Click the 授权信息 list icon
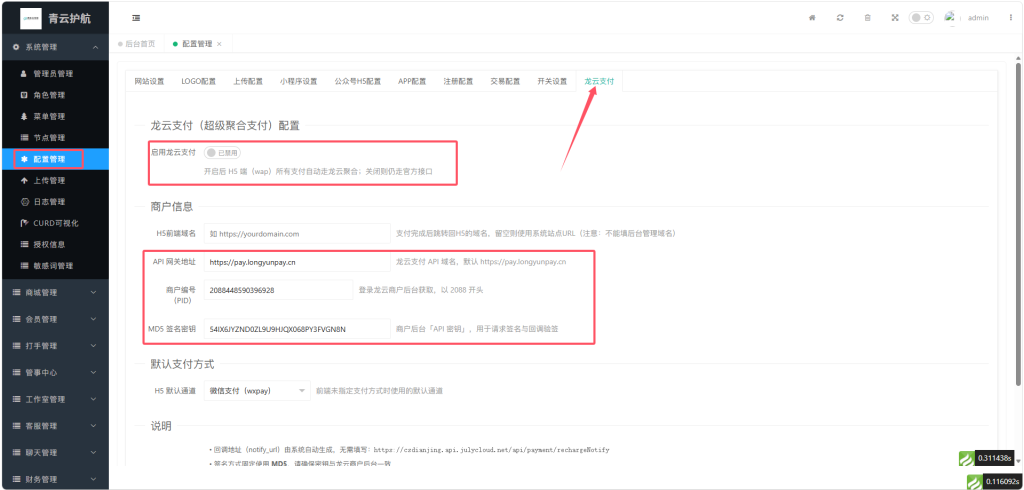 [x=24, y=244]
